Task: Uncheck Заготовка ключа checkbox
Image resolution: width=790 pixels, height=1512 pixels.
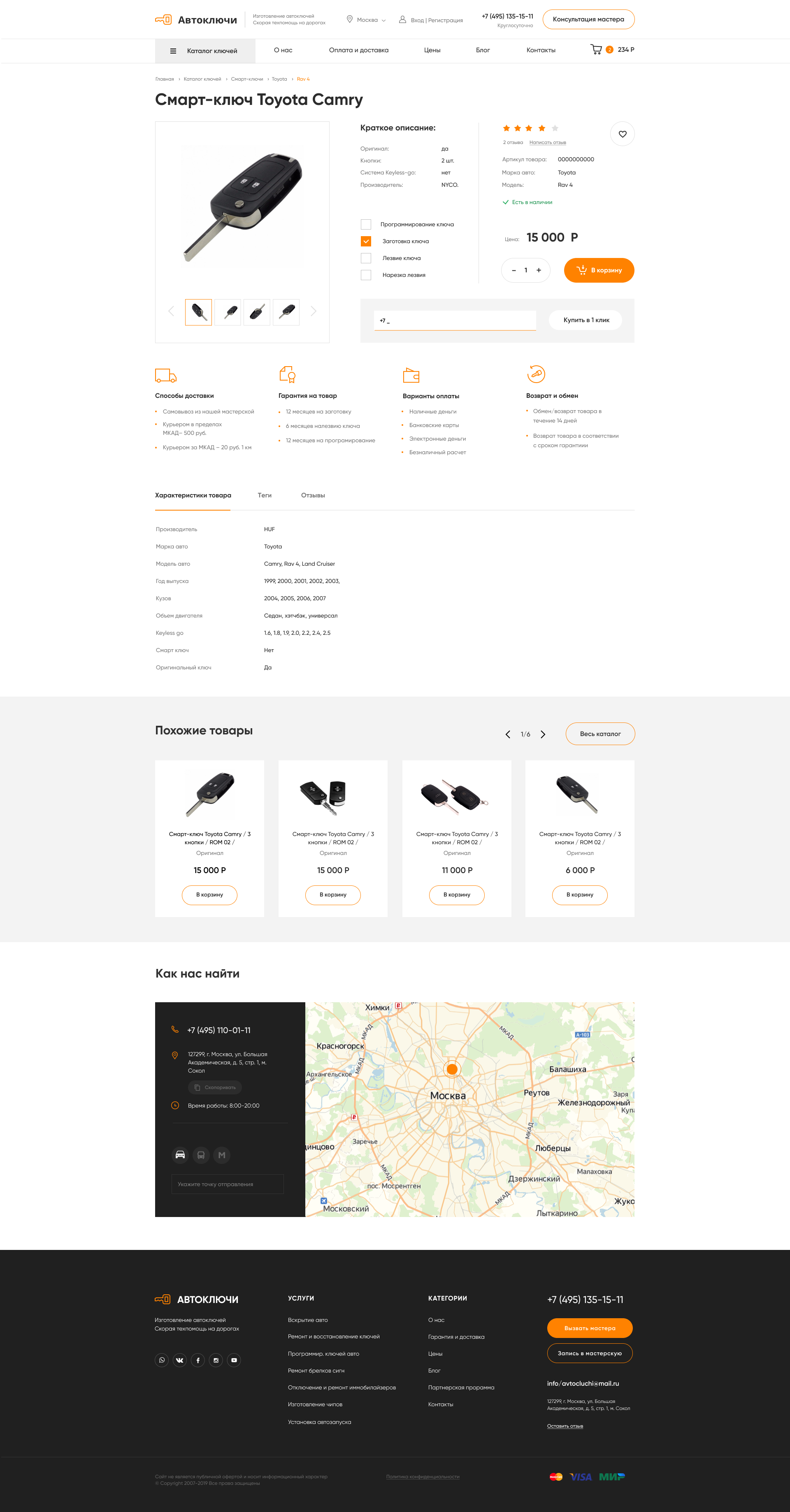Action: point(366,241)
